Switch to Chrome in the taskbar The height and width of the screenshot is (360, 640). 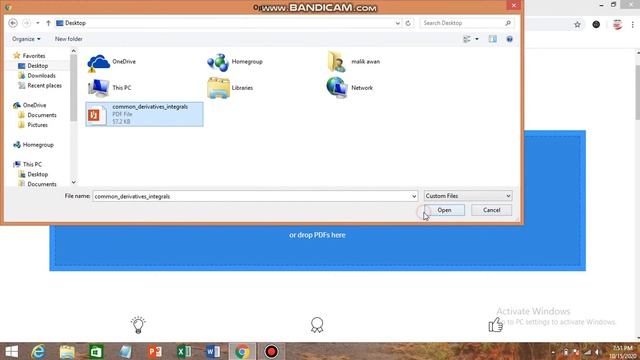242,351
